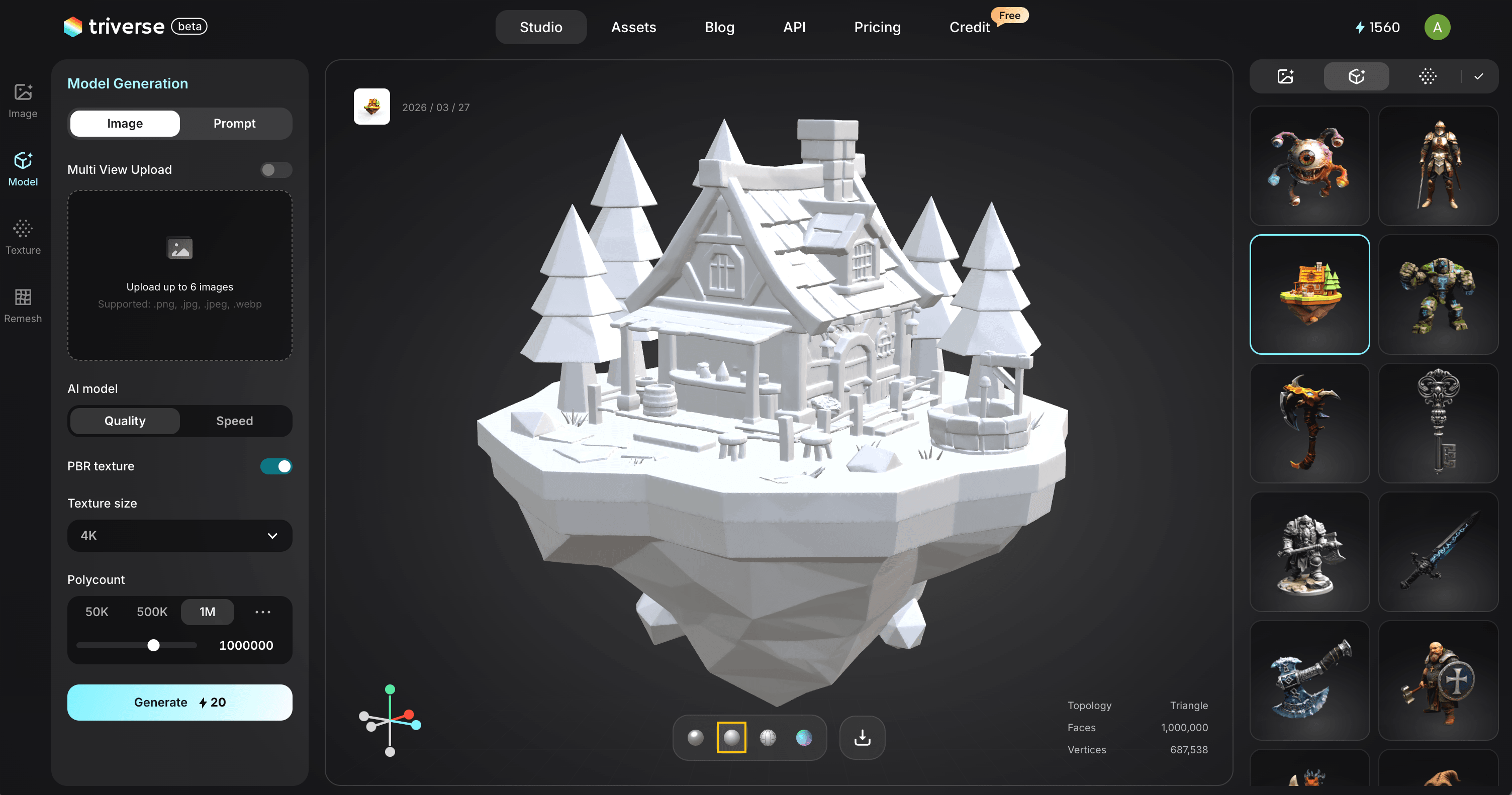Choose 1M polycount preset
The height and width of the screenshot is (795, 1512).
pos(207,612)
